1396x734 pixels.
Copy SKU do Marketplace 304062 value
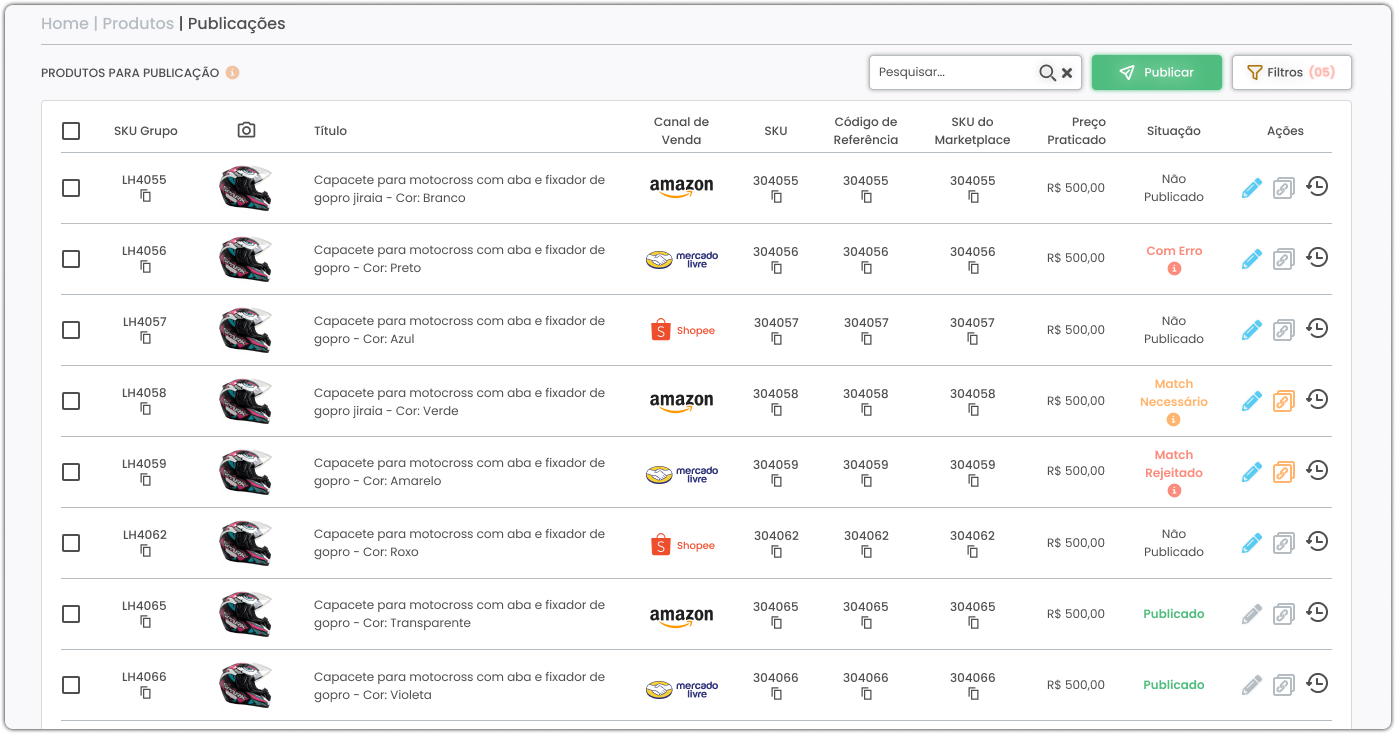pos(973,552)
